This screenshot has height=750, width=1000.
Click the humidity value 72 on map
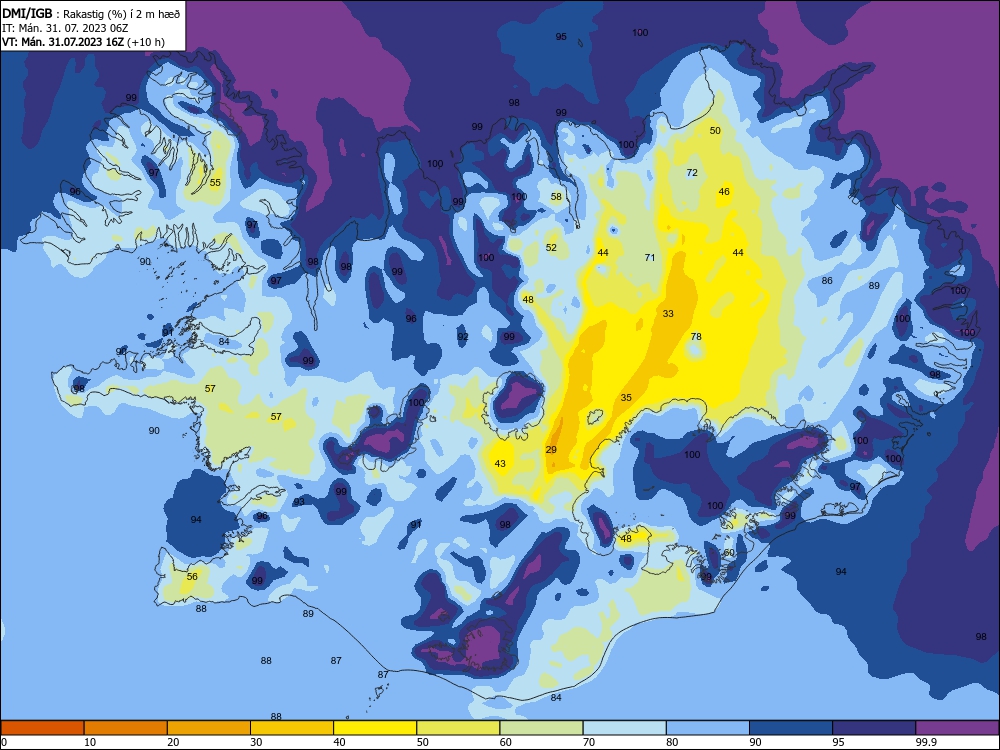692,173
